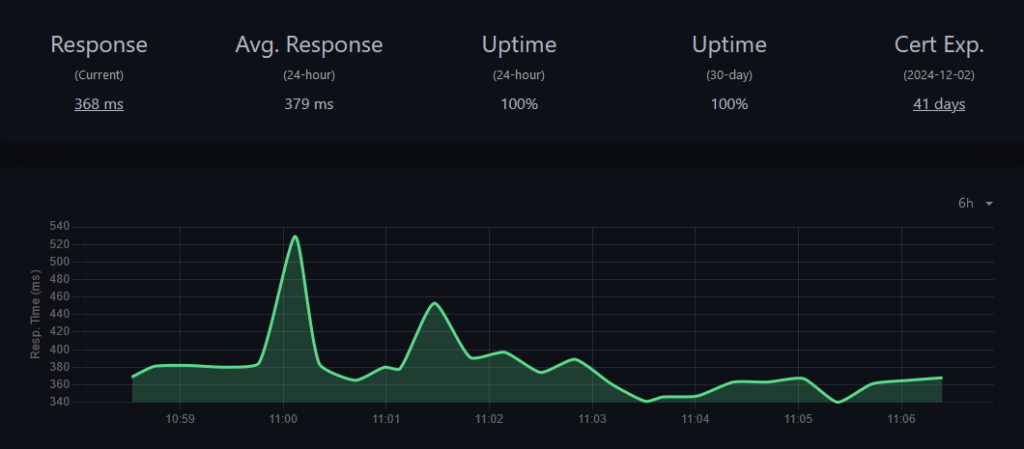Viewport: 1024px width, 449px height.
Task: Select the 379 ms average response value
Action: [x=309, y=104]
